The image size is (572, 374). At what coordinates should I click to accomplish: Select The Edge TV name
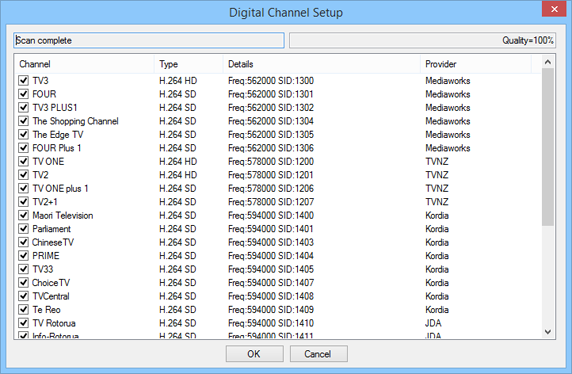tap(58, 135)
